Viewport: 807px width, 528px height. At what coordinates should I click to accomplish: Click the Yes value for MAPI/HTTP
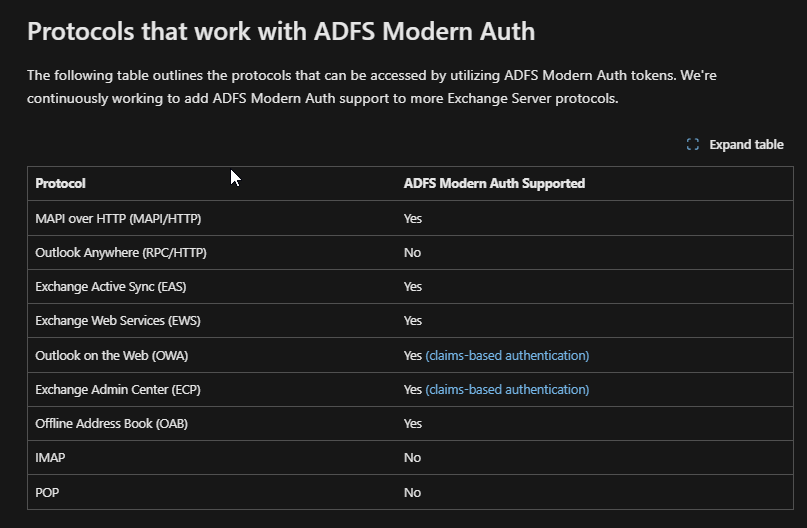pyautogui.click(x=413, y=219)
